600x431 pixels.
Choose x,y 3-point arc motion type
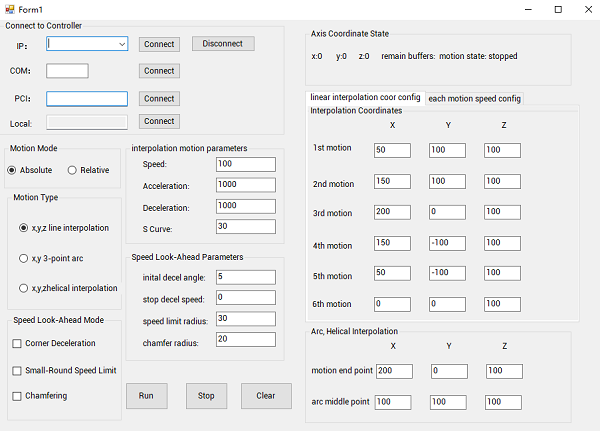pos(24,258)
